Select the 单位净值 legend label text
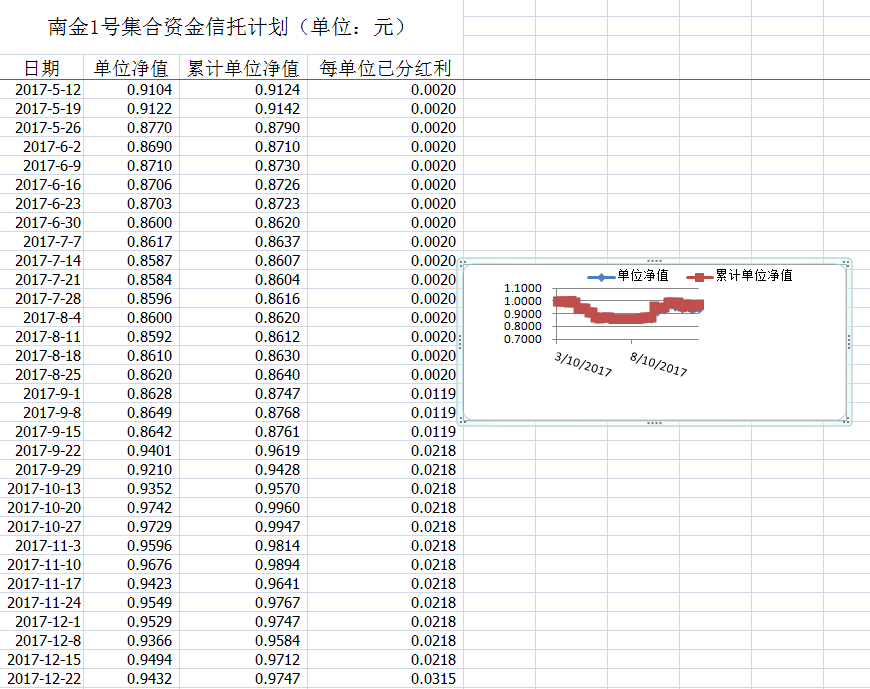870x689 pixels. point(642,276)
